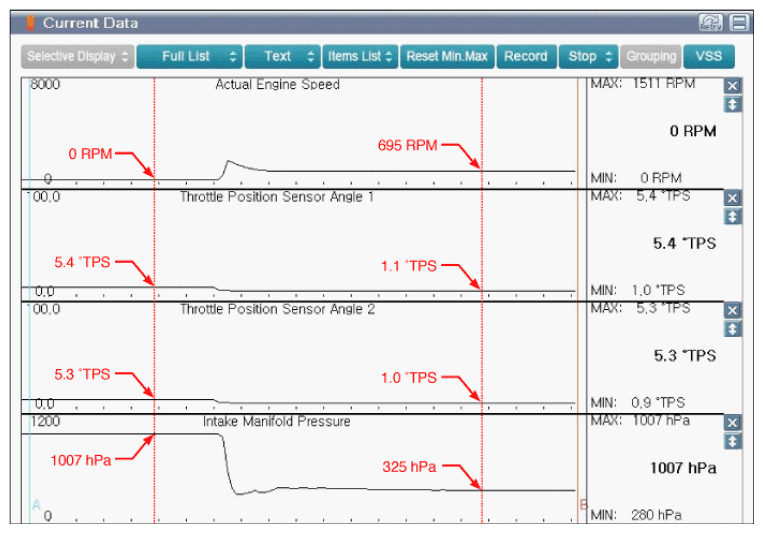Close Throttle Position Sensor Angle 1 graph
Viewport: 763px width, 533px height.
point(732,198)
